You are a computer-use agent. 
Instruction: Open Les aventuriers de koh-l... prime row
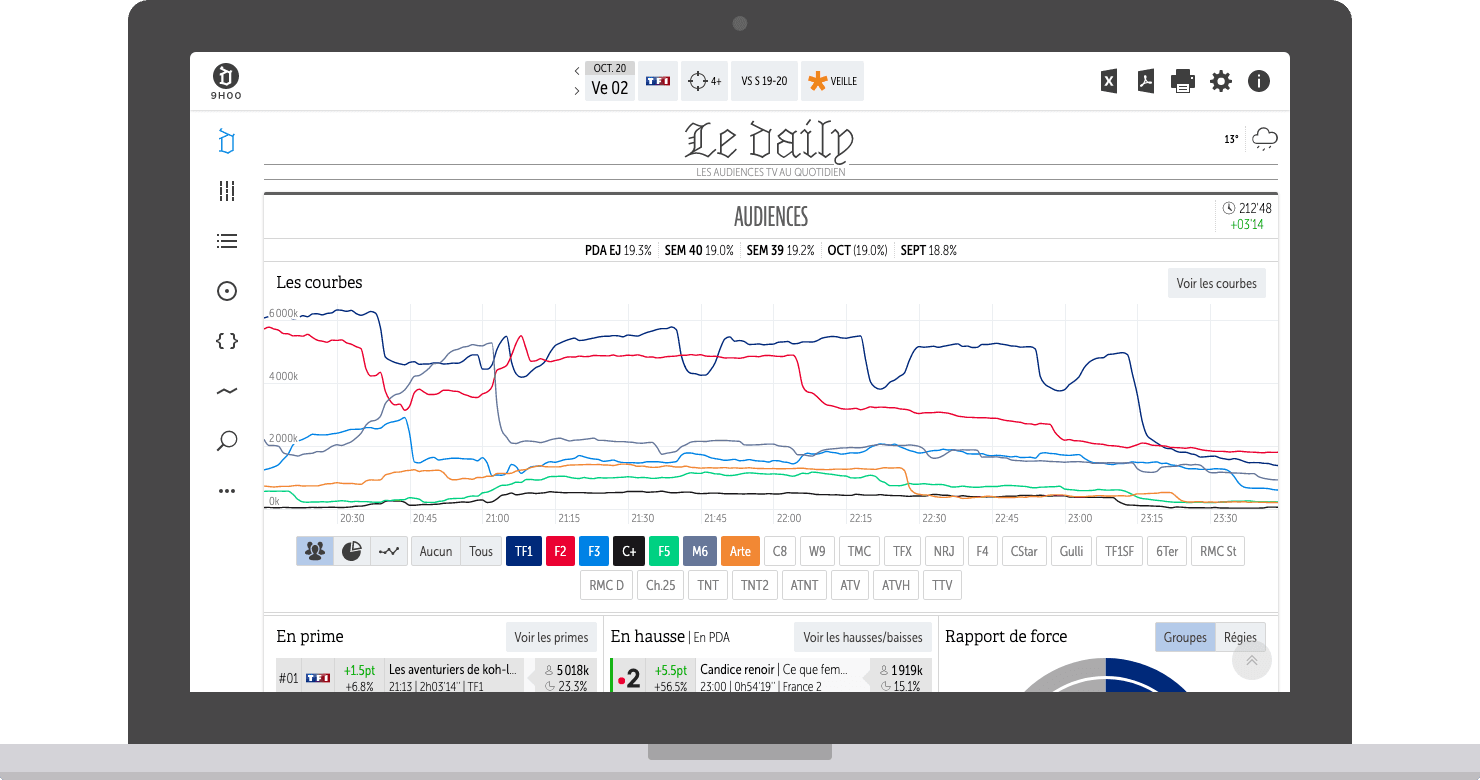[437, 676]
